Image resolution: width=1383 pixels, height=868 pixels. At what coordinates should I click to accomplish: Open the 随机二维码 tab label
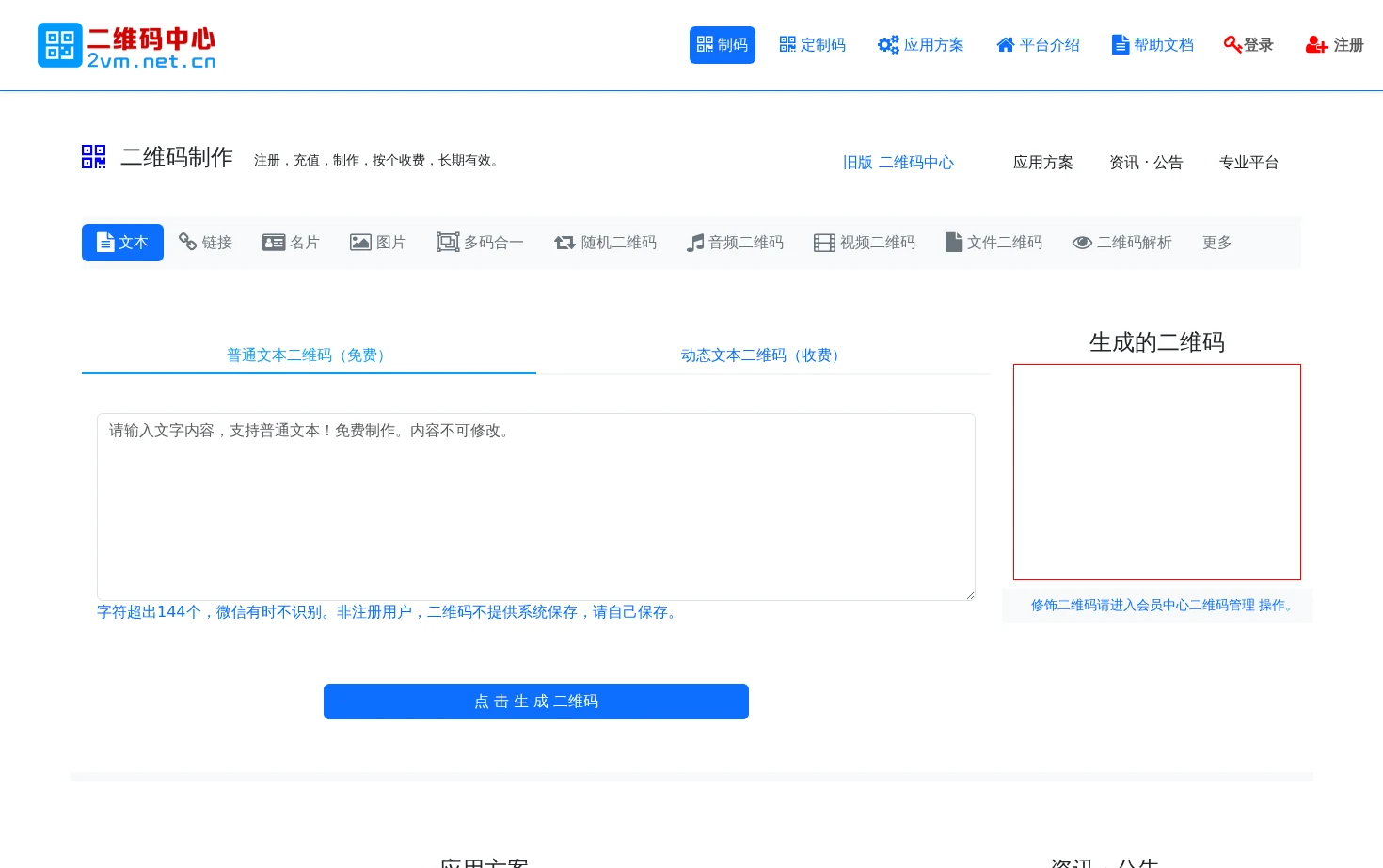619,243
